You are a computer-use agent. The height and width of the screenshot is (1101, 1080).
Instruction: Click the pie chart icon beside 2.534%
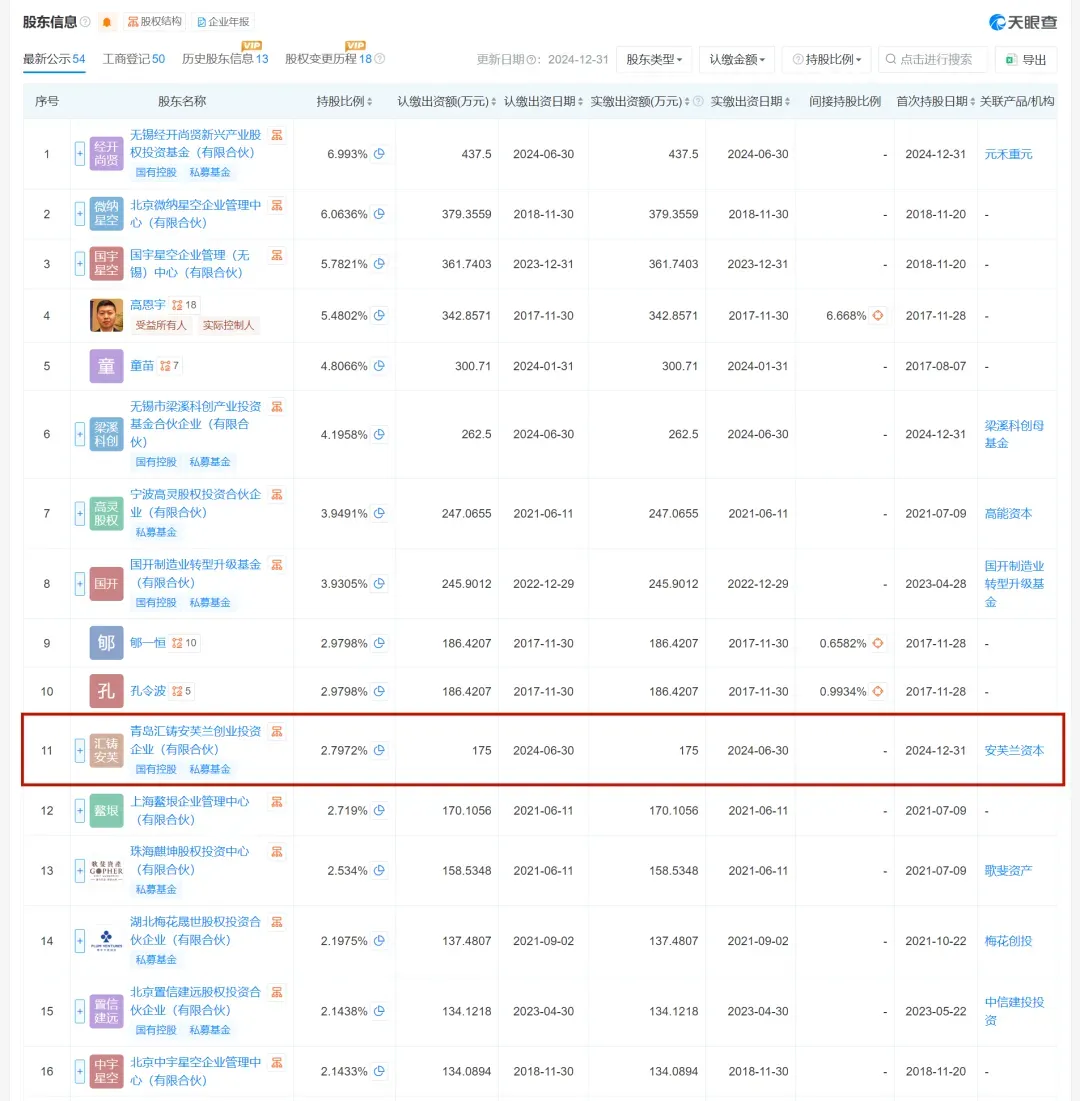pos(379,870)
